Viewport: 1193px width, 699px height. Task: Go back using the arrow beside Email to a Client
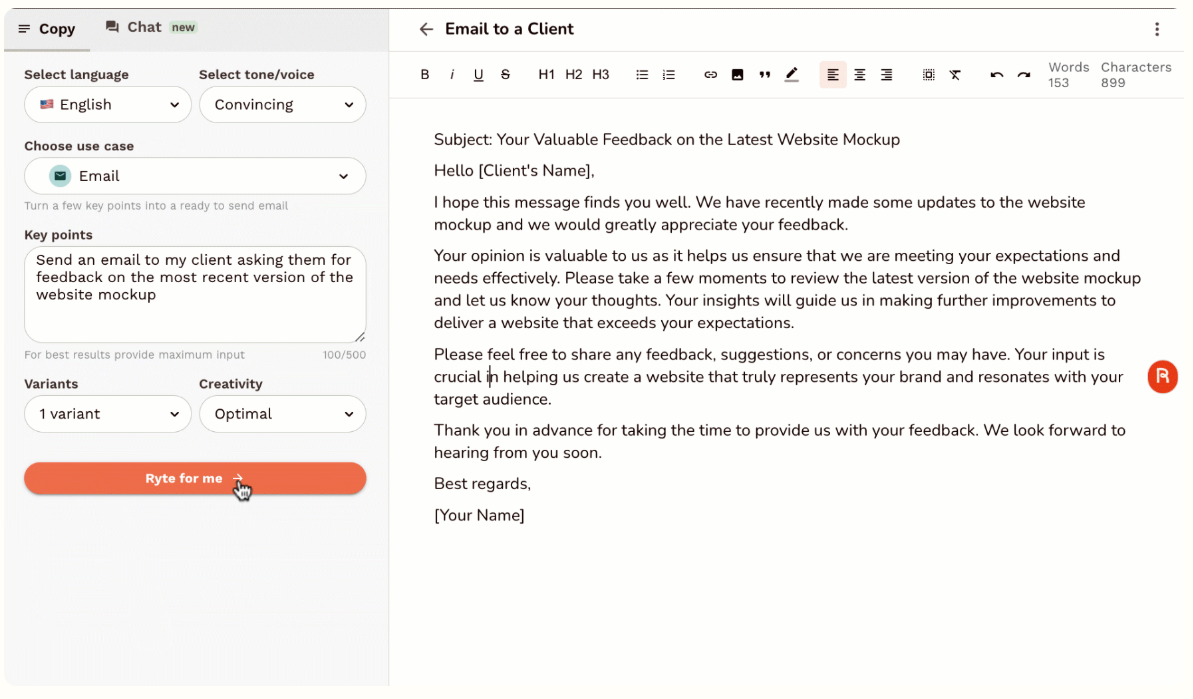[x=426, y=29]
